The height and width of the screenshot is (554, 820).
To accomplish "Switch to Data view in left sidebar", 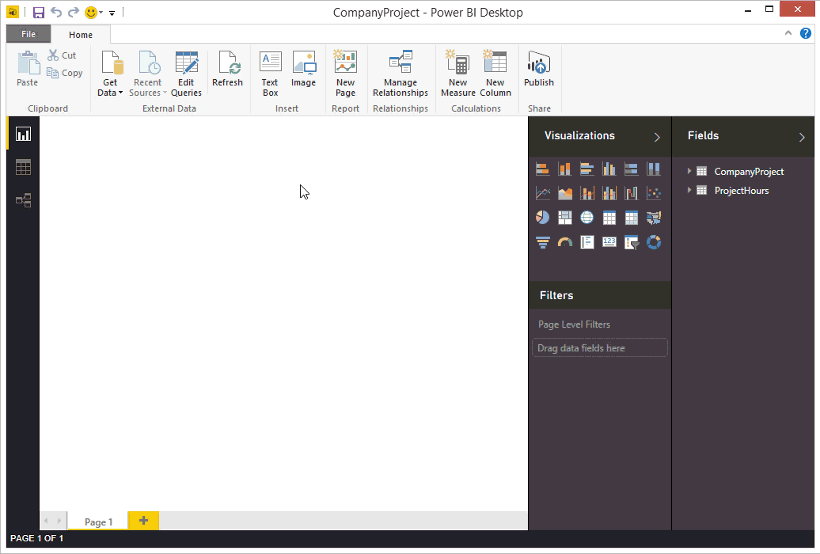I will pyautogui.click(x=24, y=167).
